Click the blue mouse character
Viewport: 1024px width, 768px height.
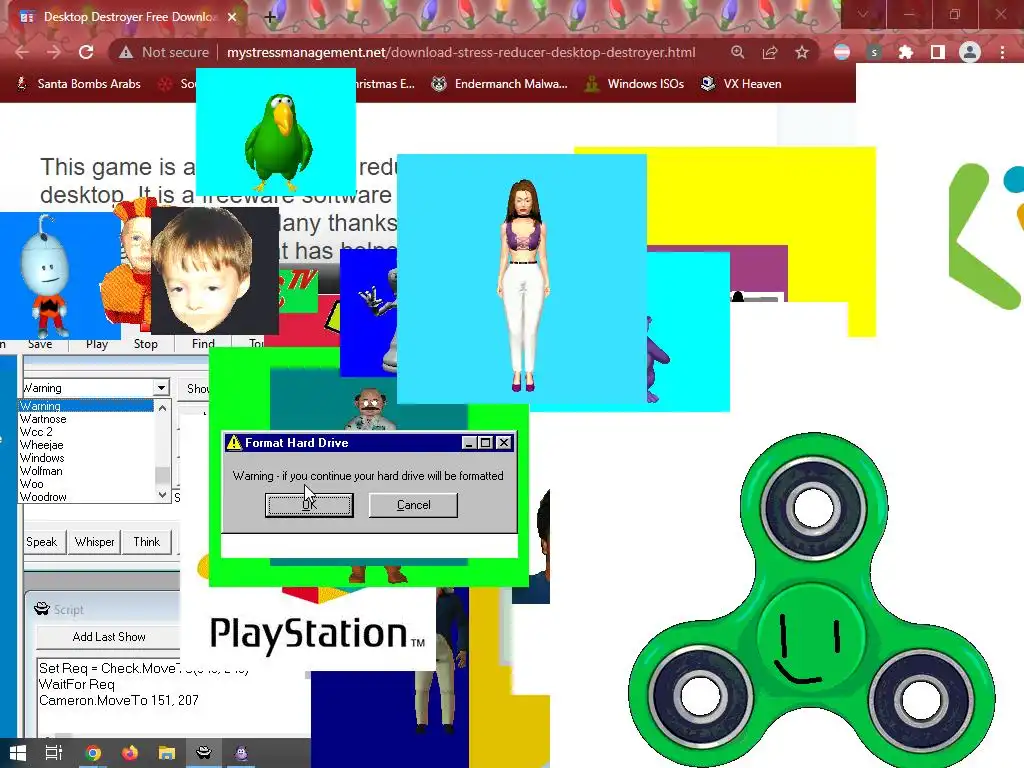46,278
